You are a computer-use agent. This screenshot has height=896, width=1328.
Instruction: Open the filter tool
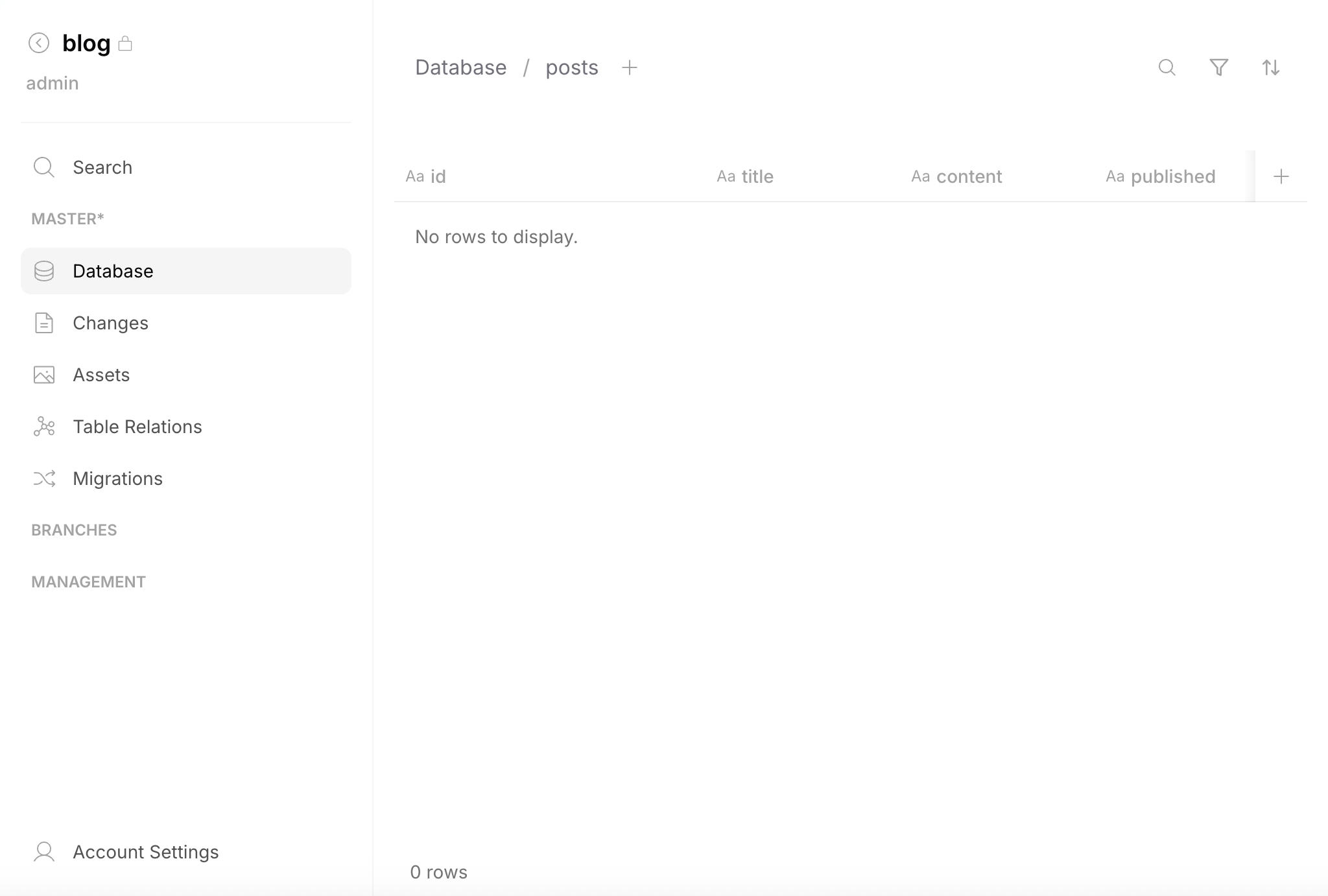pyautogui.click(x=1219, y=67)
